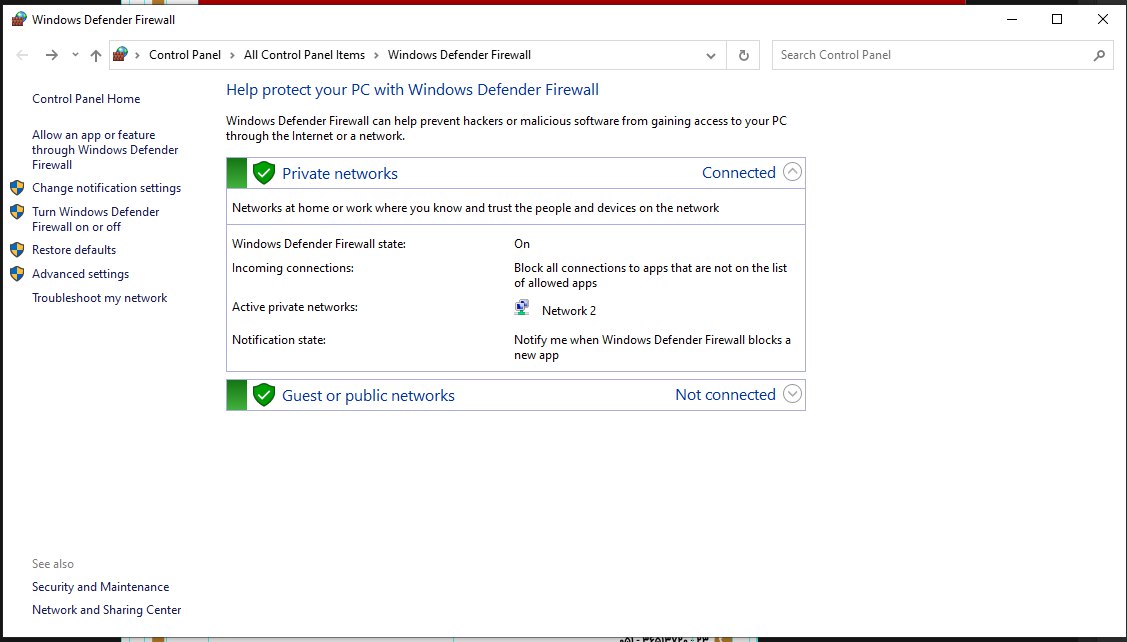Viewport: 1127px width, 642px height.
Task: Open Restore defaults link
Action: pyautogui.click(x=74, y=250)
